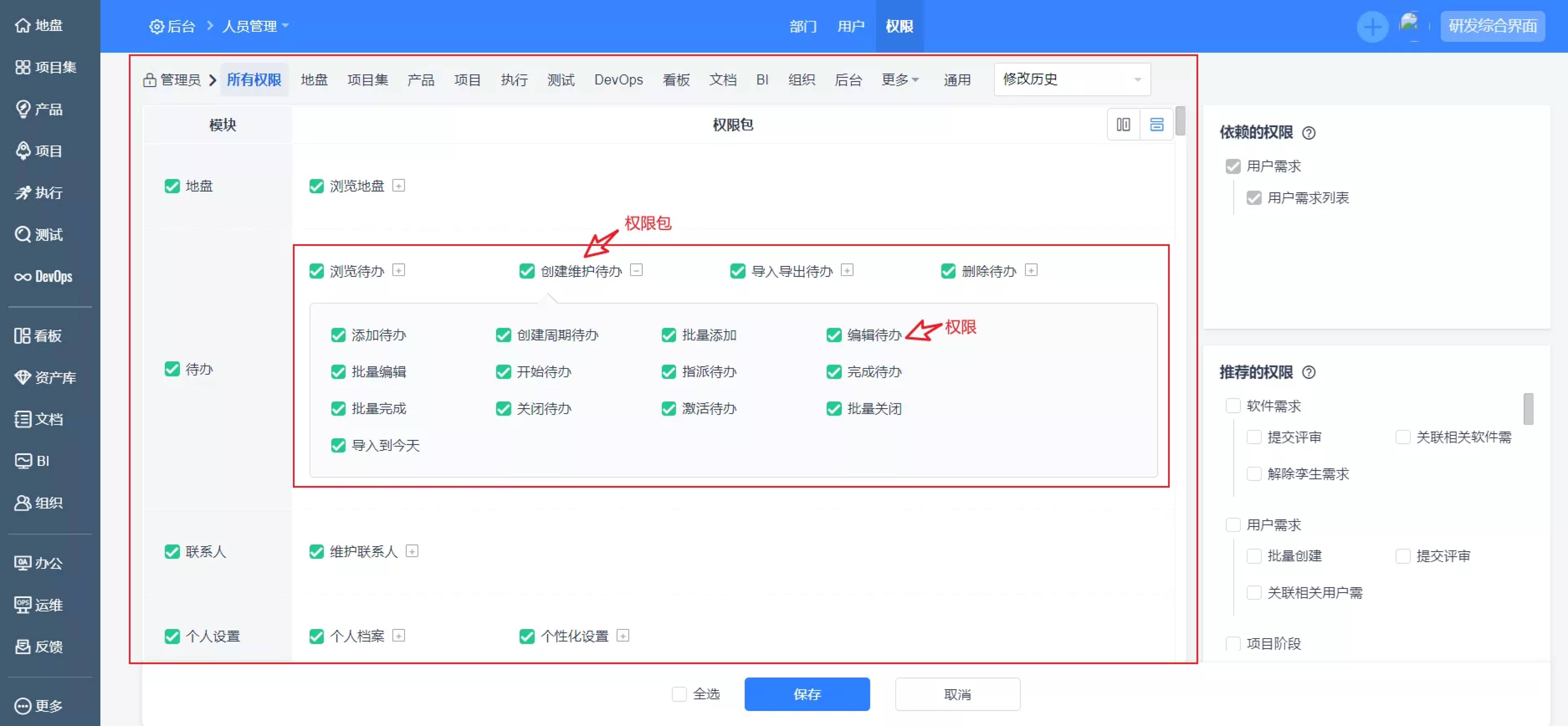Open the 人员管理 breadcrumb menu
1568x726 pixels.
coord(255,27)
